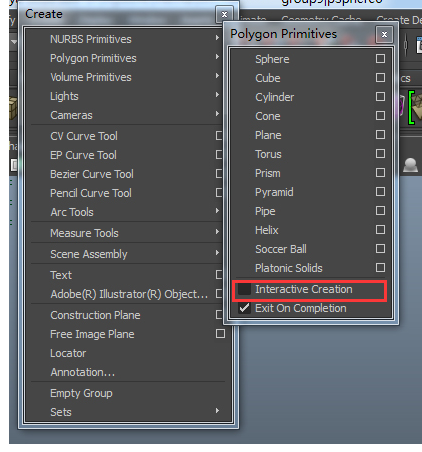Image resolution: width=422 pixels, height=452 pixels.
Task: Open Adobe Illustrator Object option box
Action: click(x=219, y=294)
